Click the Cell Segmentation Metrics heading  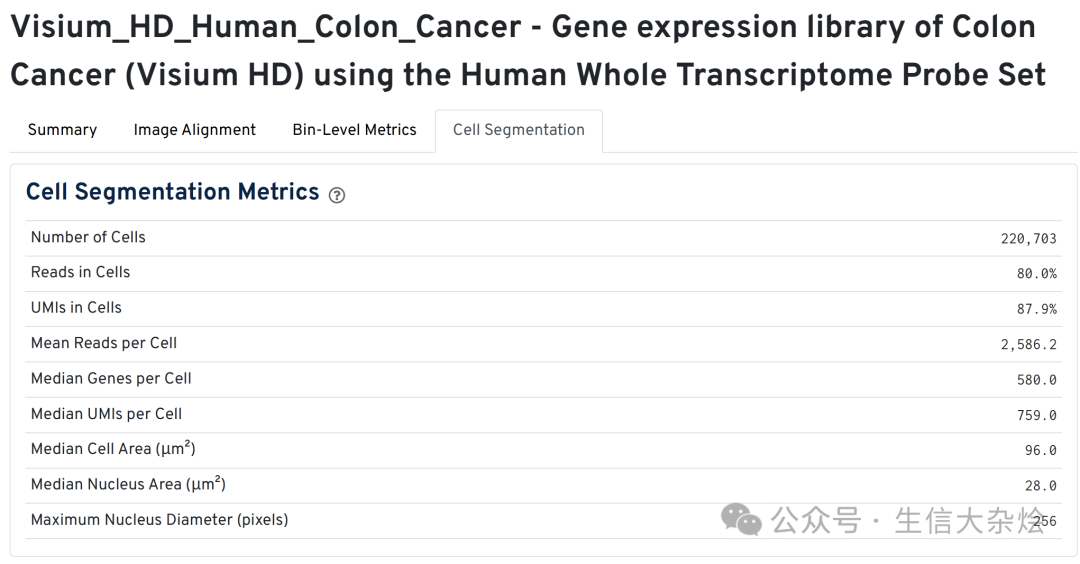point(172,192)
